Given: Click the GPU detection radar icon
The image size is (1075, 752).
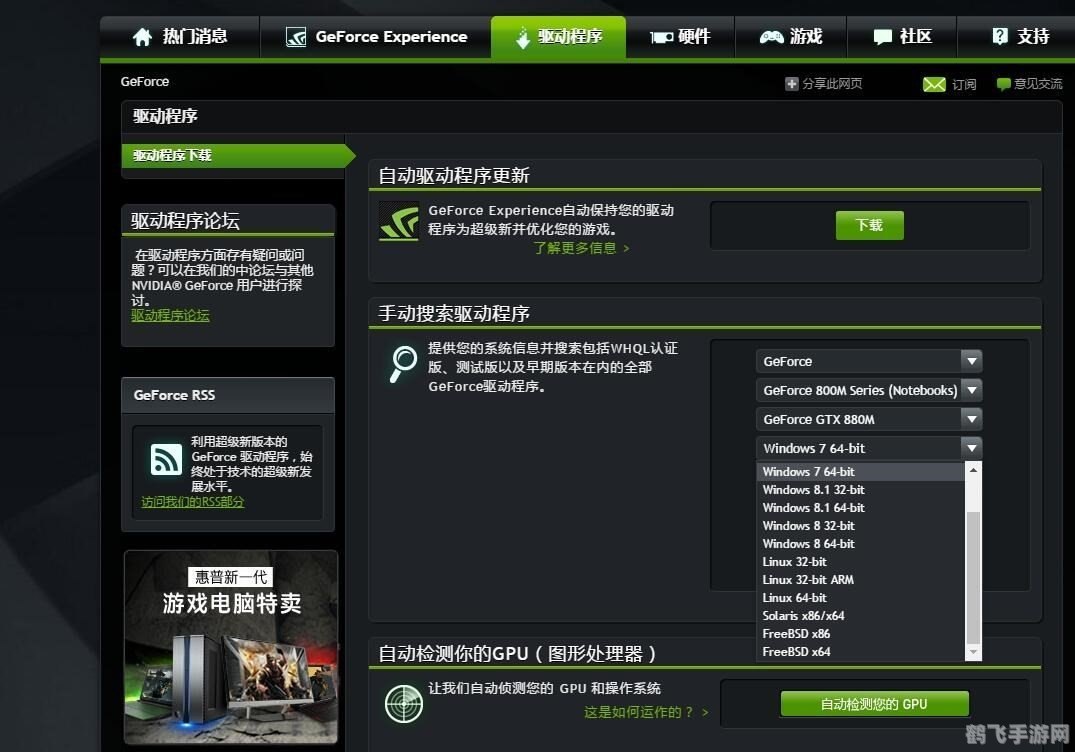Looking at the screenshot, I should coord(403,704).
